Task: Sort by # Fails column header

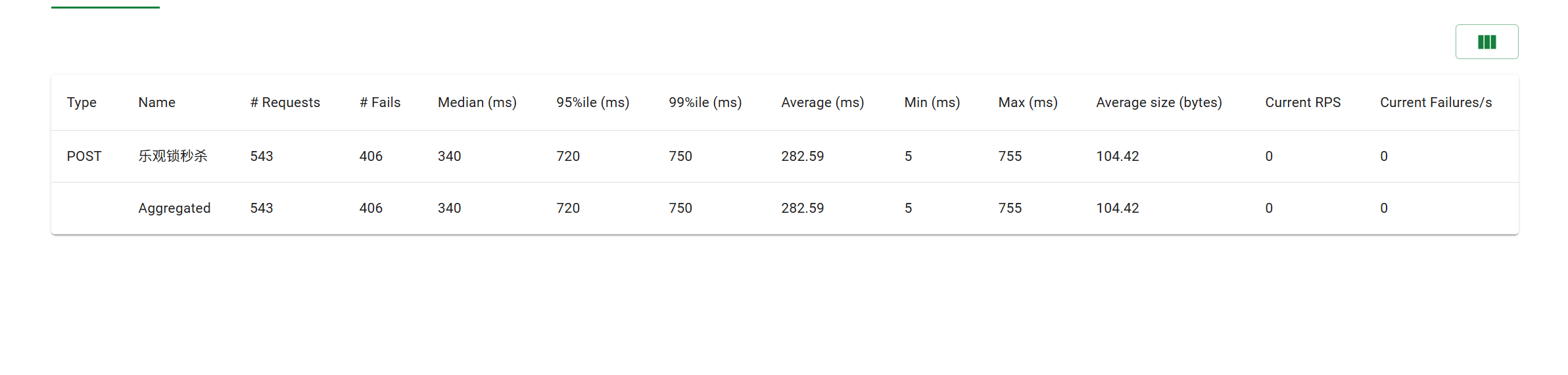Action: tap(380, 102)
